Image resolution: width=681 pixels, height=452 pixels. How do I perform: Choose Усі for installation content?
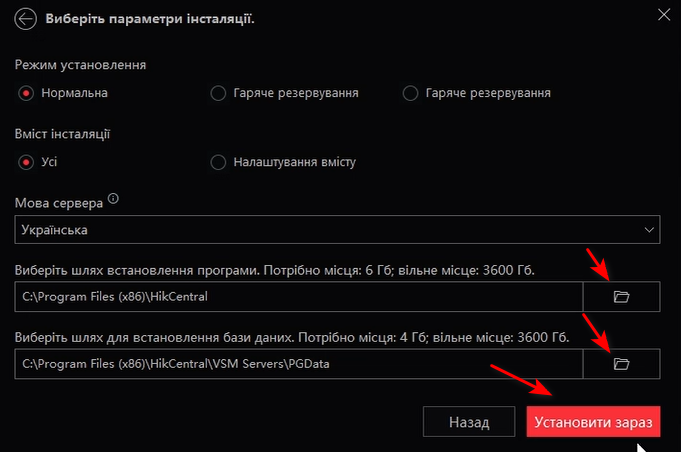26,161
